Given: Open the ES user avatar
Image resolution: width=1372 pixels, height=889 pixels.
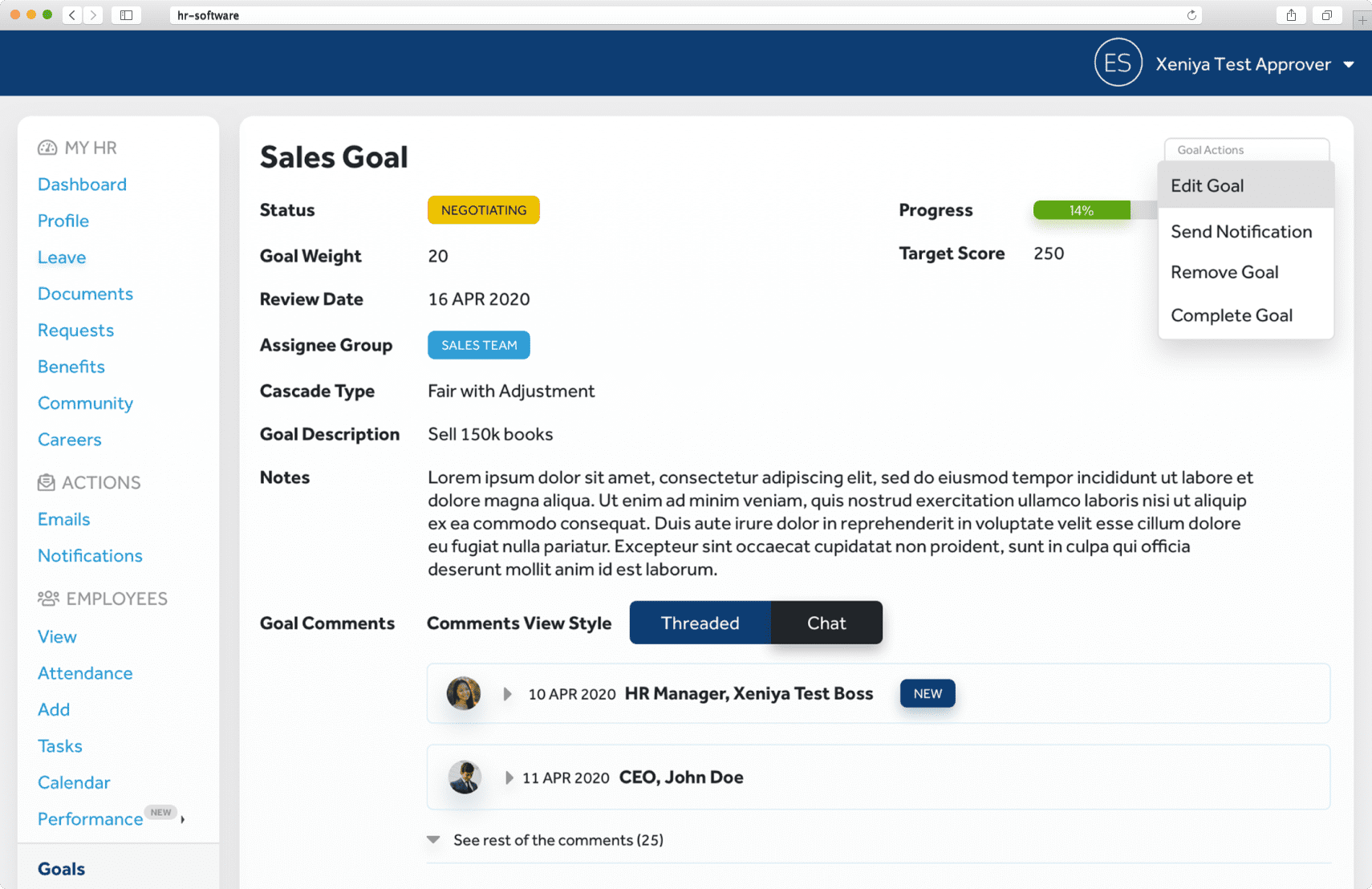Looking at the screenshot, I should click(x=1118, y=63).
